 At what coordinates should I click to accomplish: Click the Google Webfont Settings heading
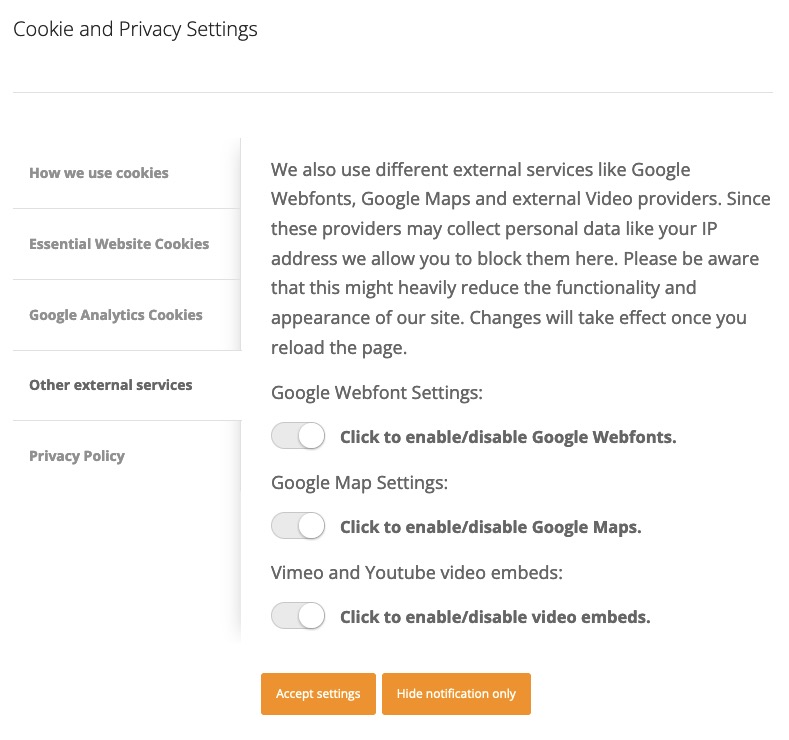377,392
